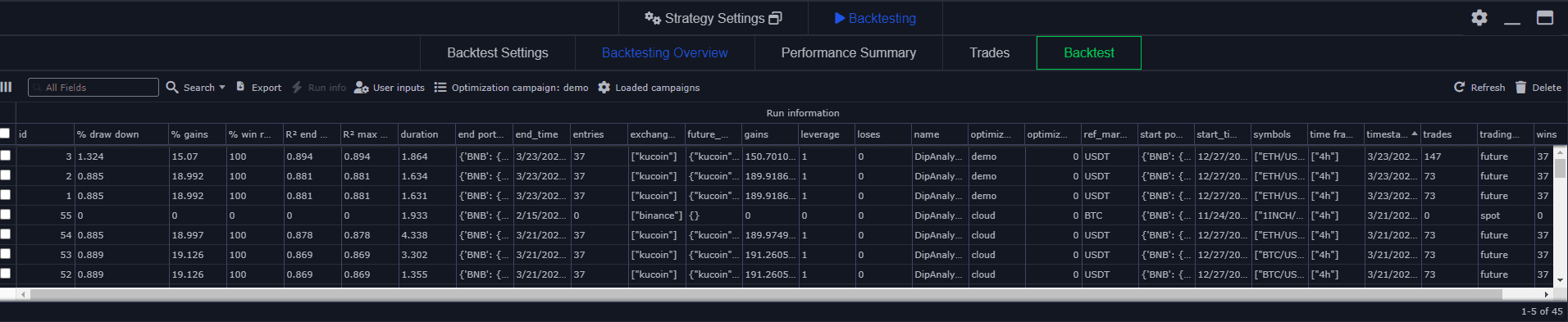Click the Export button label
1568x322 pixels.
pyautogui.click(x=266, y=88)
